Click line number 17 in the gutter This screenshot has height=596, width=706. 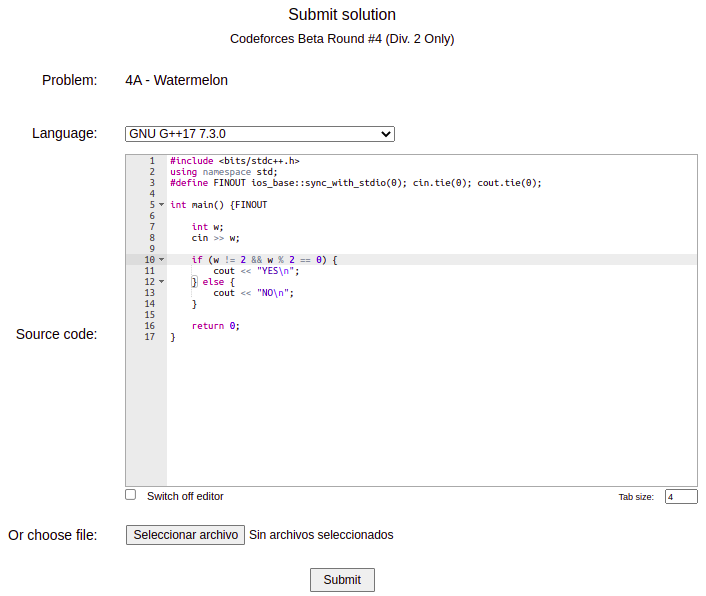coord(149,337)
